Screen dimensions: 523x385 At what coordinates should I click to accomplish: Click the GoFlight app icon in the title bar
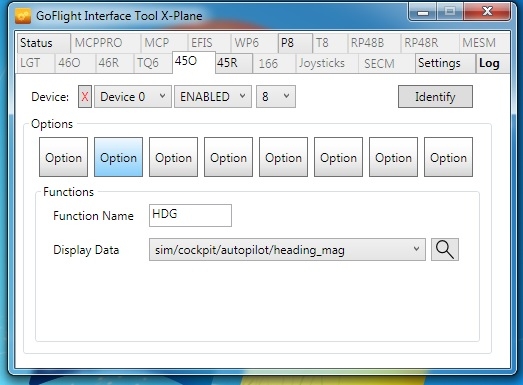click(x=23, y=16)
